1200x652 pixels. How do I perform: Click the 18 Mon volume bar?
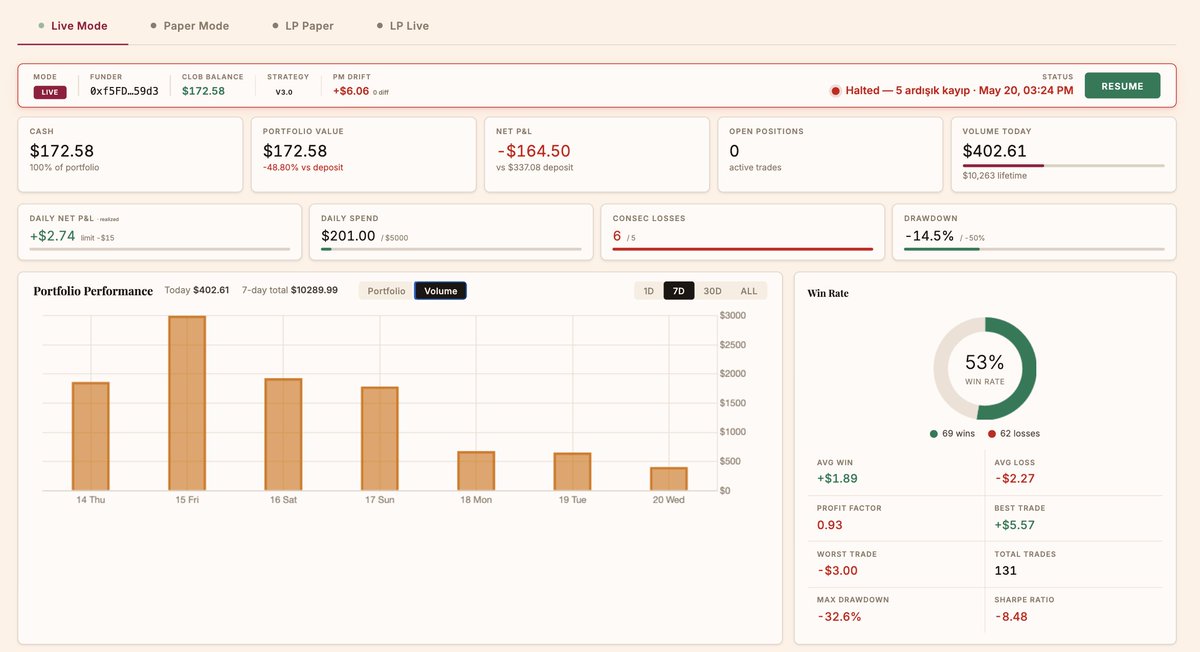476,471
